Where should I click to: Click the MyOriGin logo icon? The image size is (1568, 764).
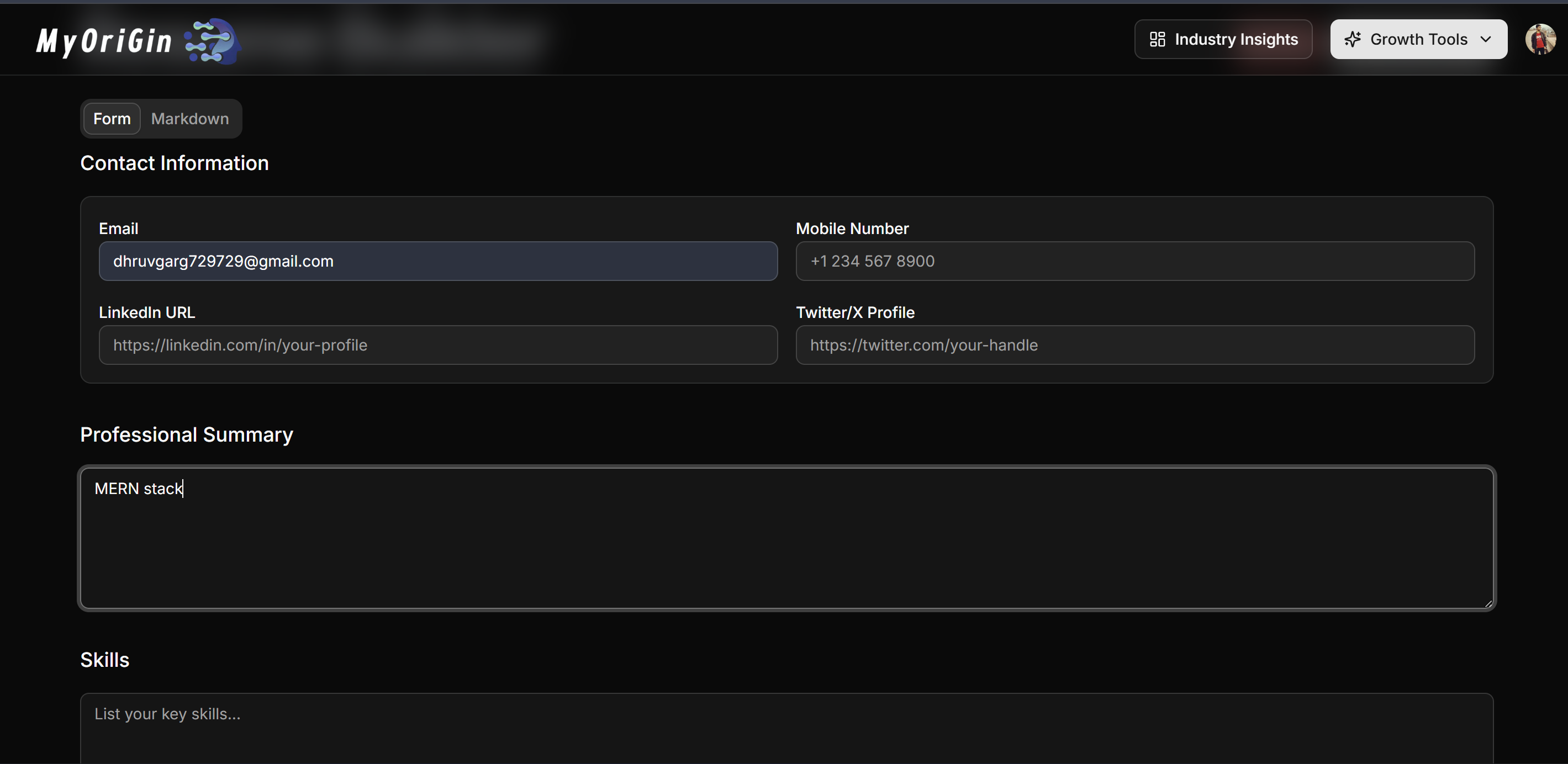[213, 41]
